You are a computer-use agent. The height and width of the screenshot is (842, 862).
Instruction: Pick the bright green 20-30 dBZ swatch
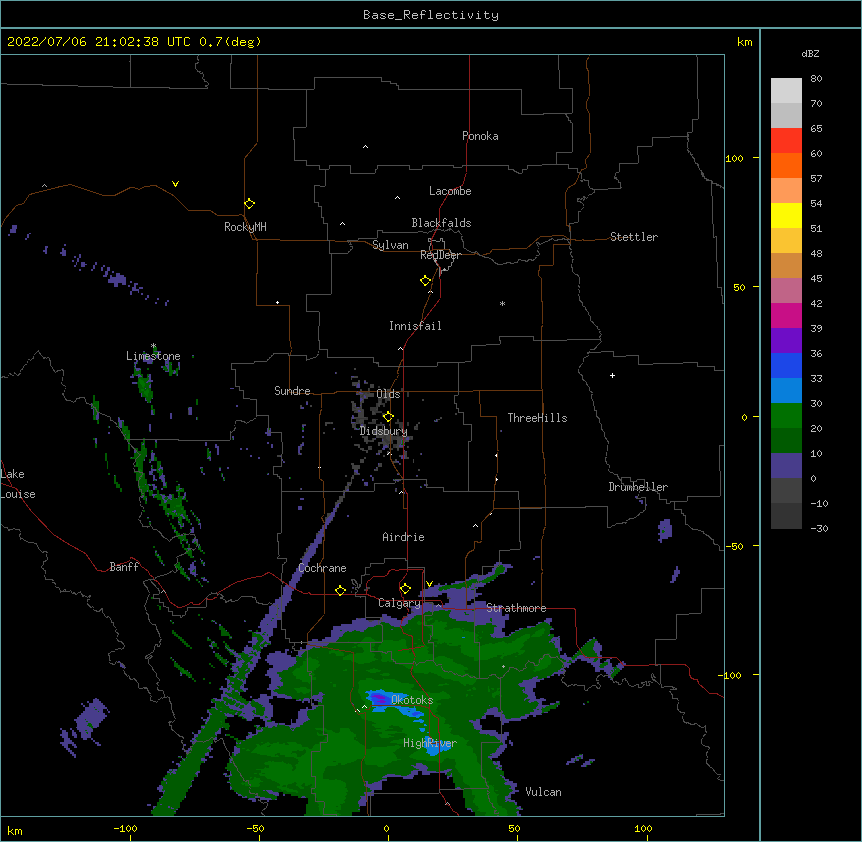click(786, 416)
